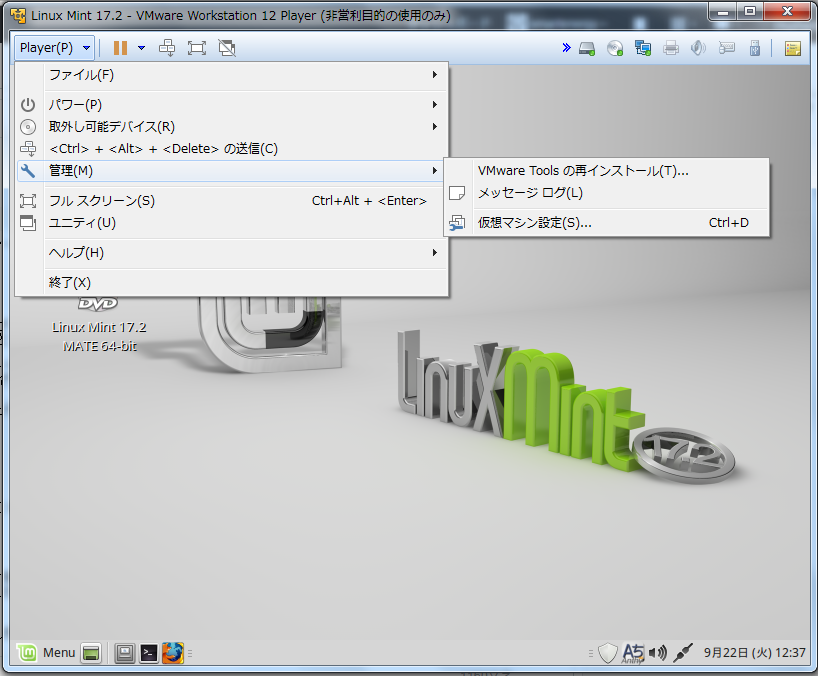The height and width of the screenshot is (676, 818).
Task: Launch Firefox from Mint panel
Action: (173, 653)
